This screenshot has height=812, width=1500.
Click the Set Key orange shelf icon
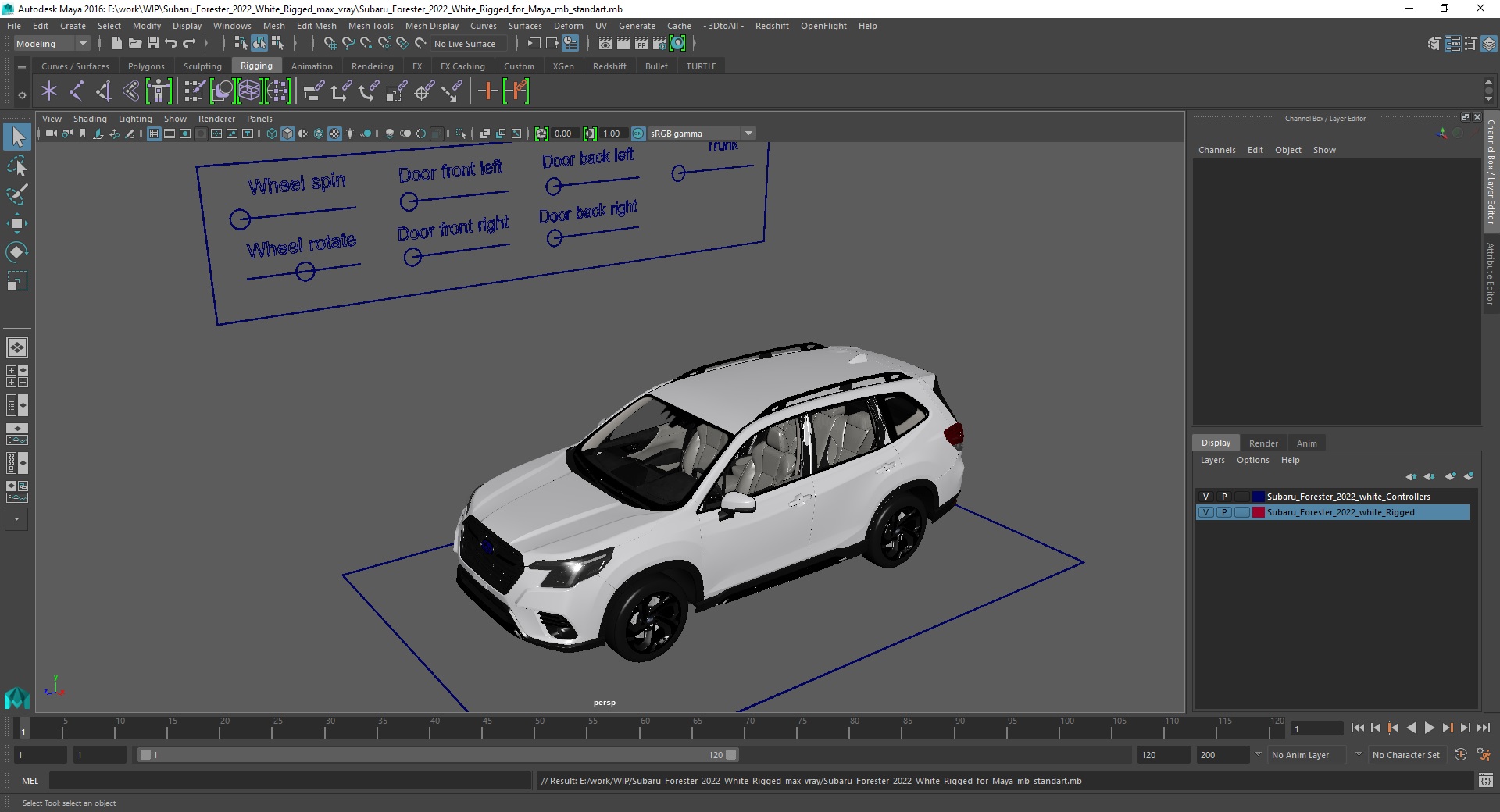(x=488, y=91)
